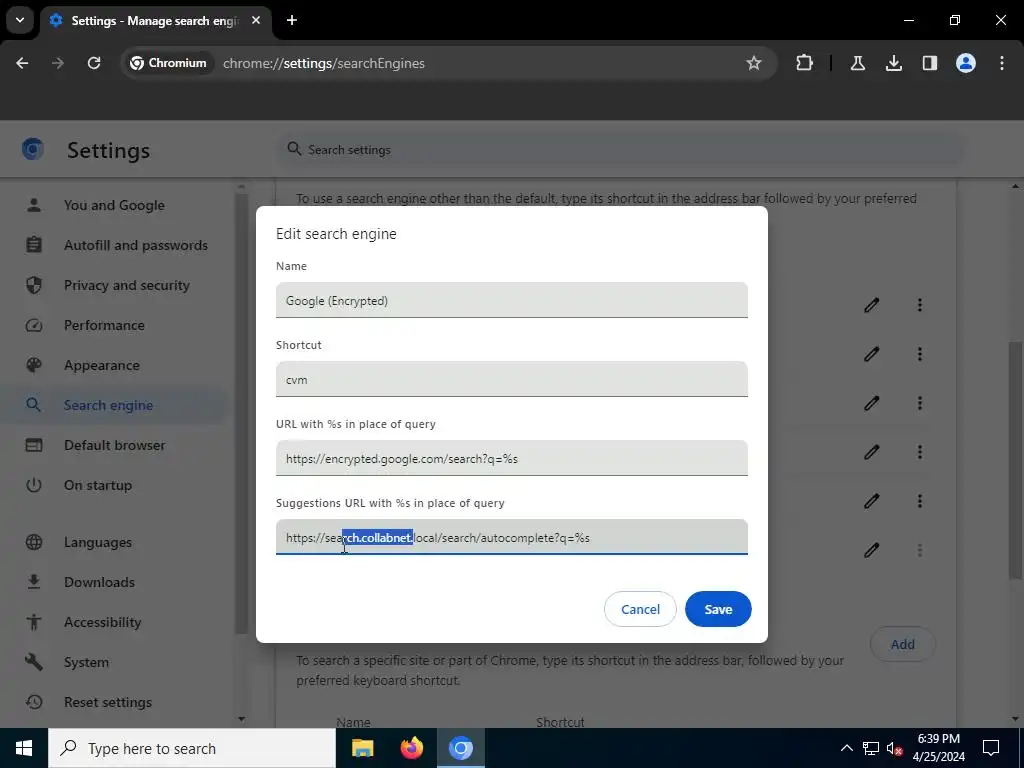The width and height of the screenshot is (1024, 768).
Task: Open the notification center icon
Action: [991, 748]
